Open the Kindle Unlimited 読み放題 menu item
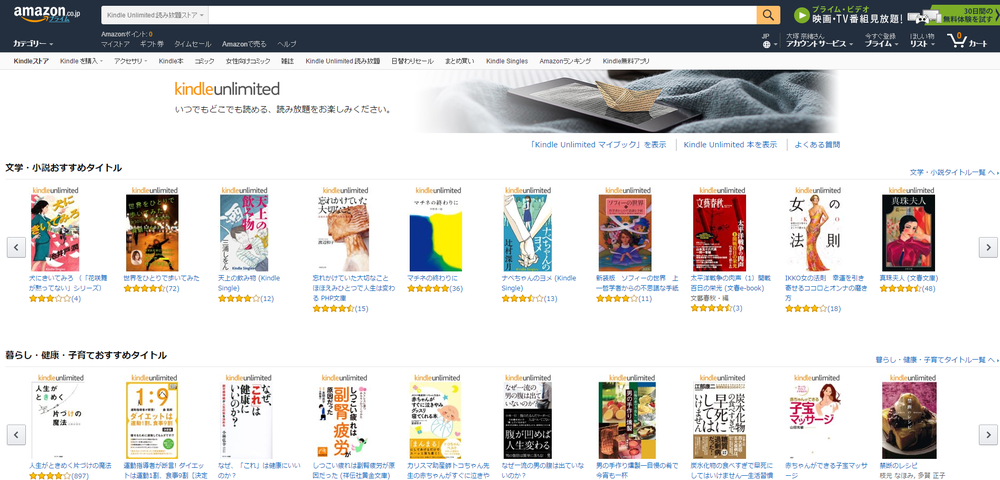This screenshot has width=1000, height=480. (342, 61)
